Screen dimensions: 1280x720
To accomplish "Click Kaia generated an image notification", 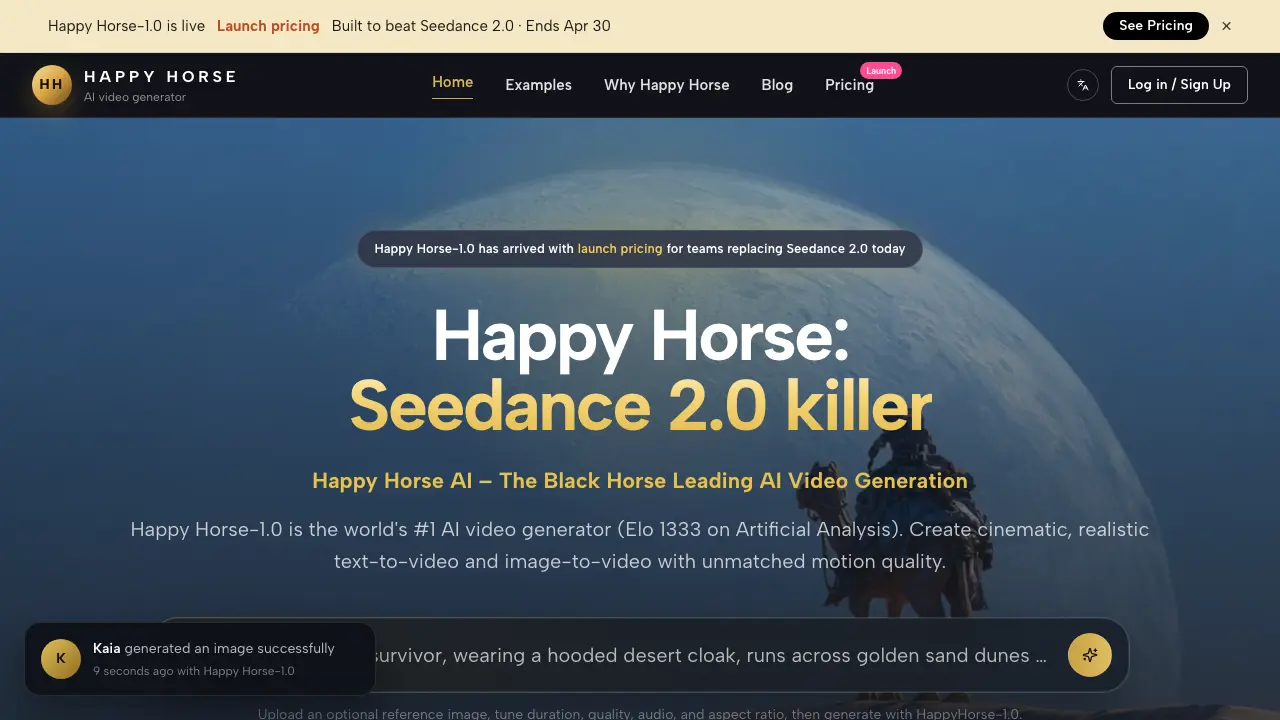I will (200, 659).
